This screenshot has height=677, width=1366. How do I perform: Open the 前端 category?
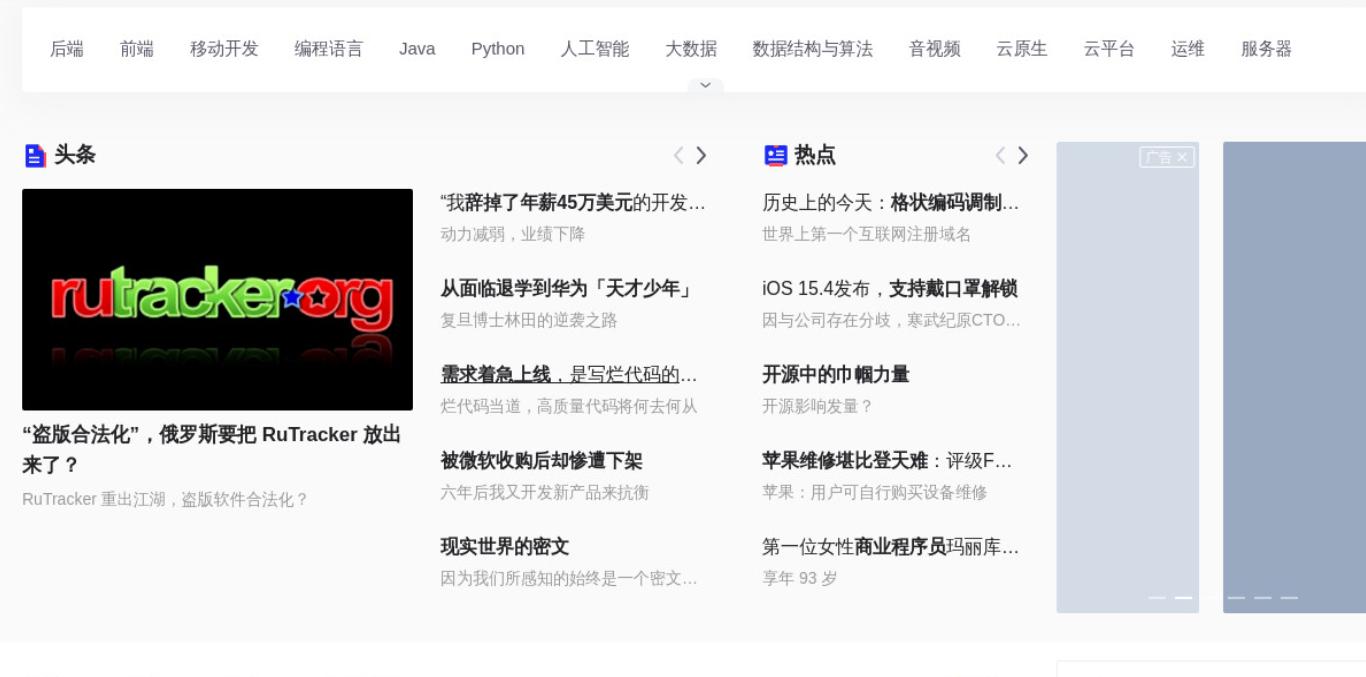137,49
